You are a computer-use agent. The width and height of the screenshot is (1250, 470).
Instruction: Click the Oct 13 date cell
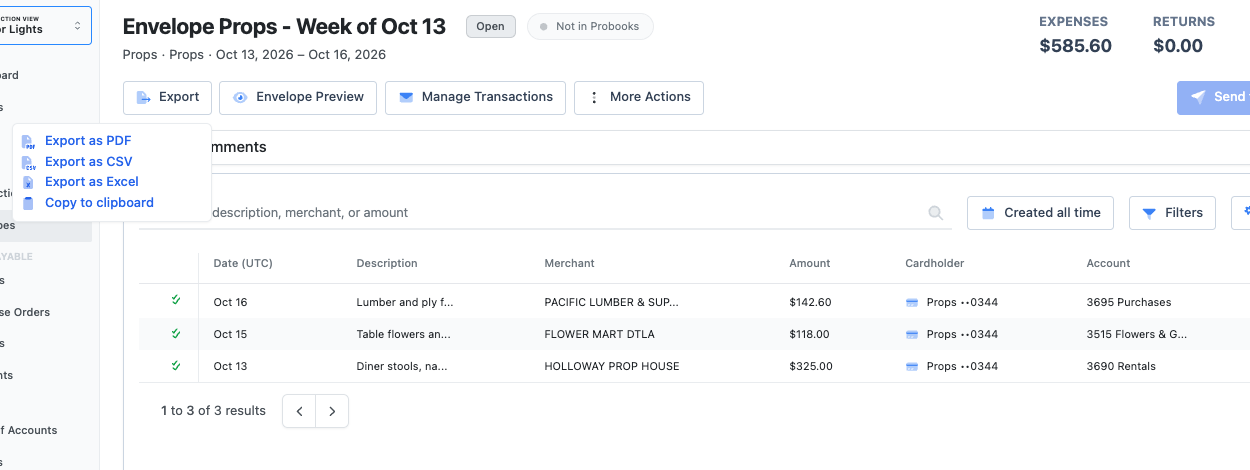230,366
